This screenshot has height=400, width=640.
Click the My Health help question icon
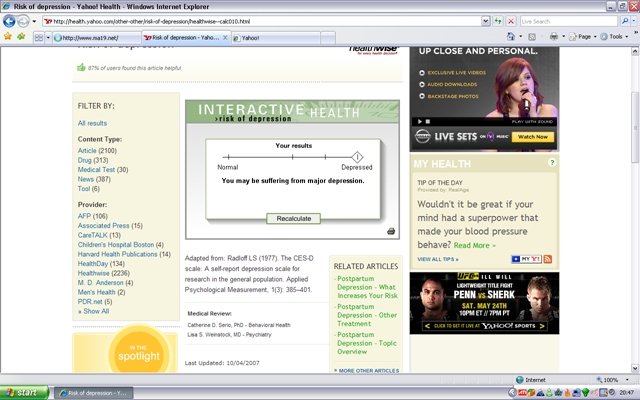pyautogui.click(x=552, y=162)
